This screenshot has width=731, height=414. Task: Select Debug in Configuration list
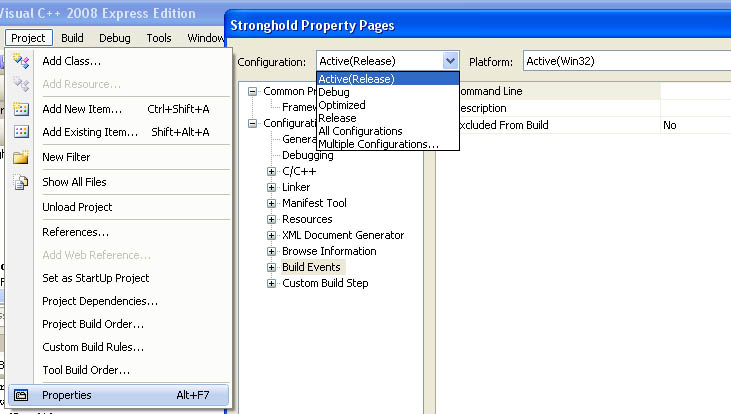pos(387,92)
